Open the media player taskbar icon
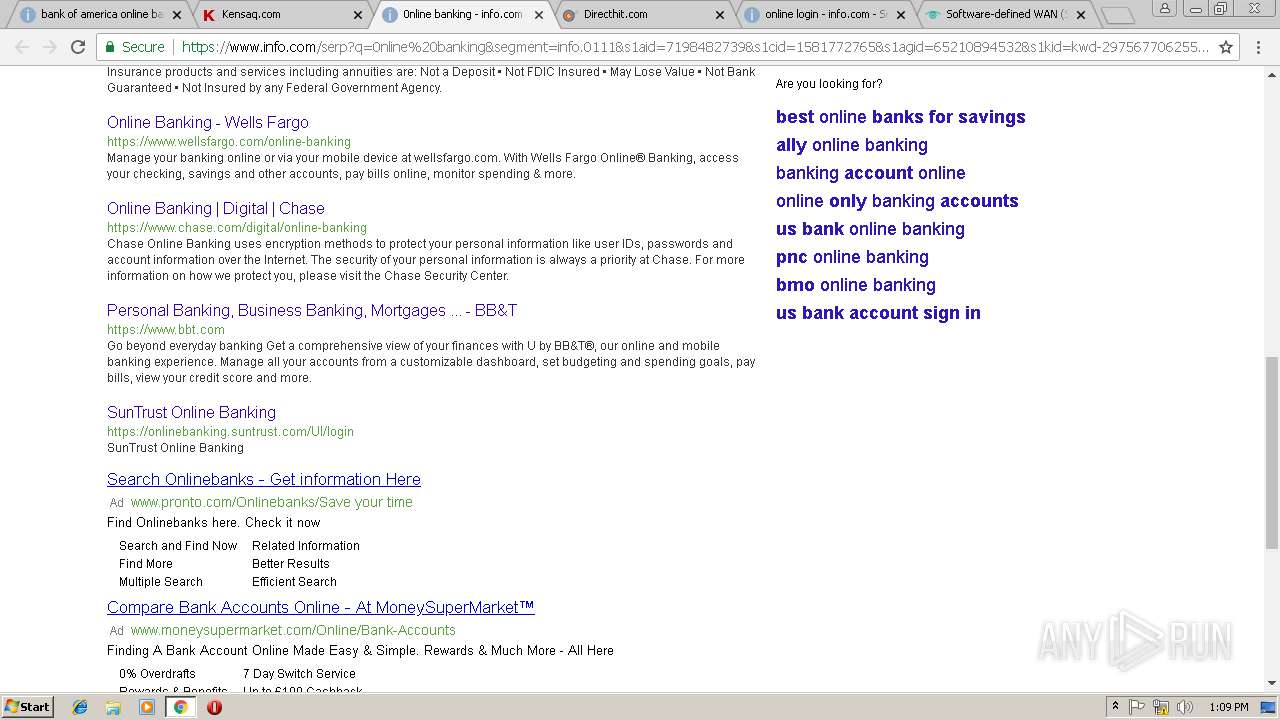Viewport: 1280px width, 720px height. point(147,707)
